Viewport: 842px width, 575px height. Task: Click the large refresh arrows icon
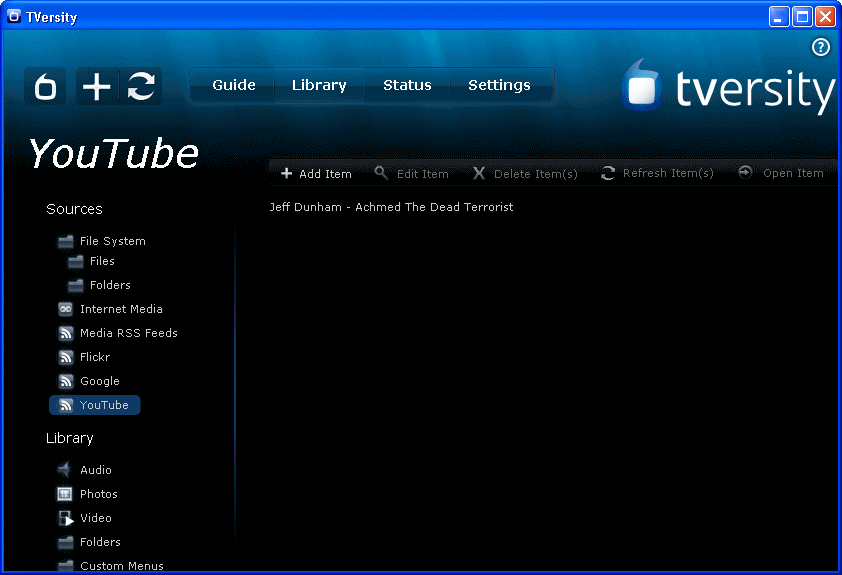tap(141, 86)
